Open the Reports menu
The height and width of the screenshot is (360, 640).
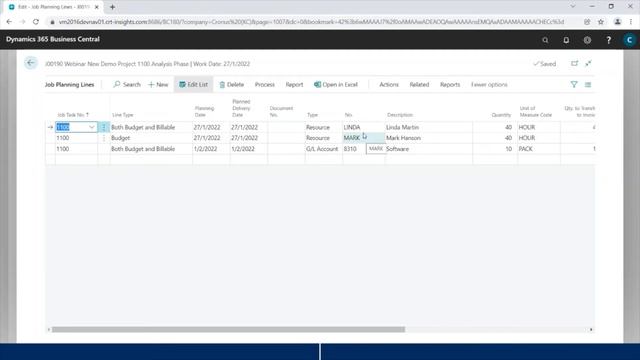[450, 84]
